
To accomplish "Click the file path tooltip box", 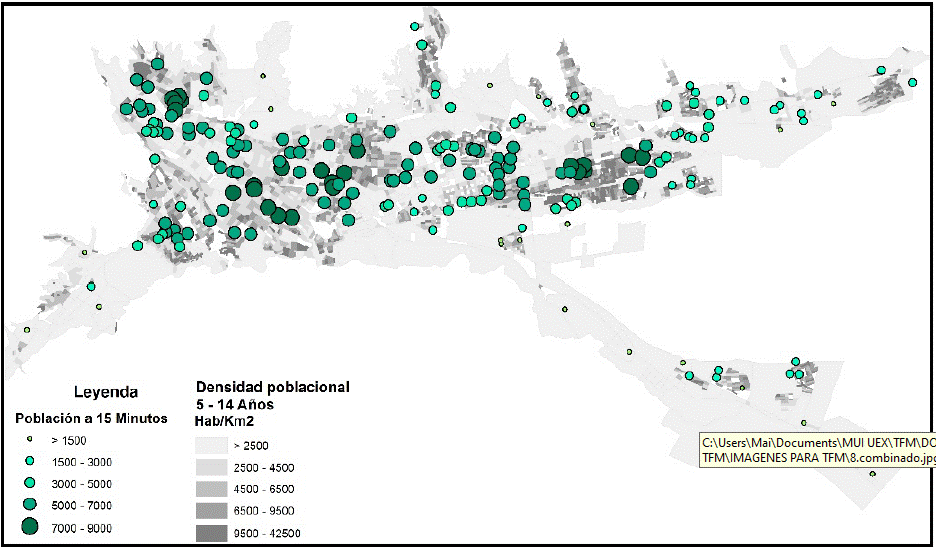I will pyautogui.click(x=817, y=449).
